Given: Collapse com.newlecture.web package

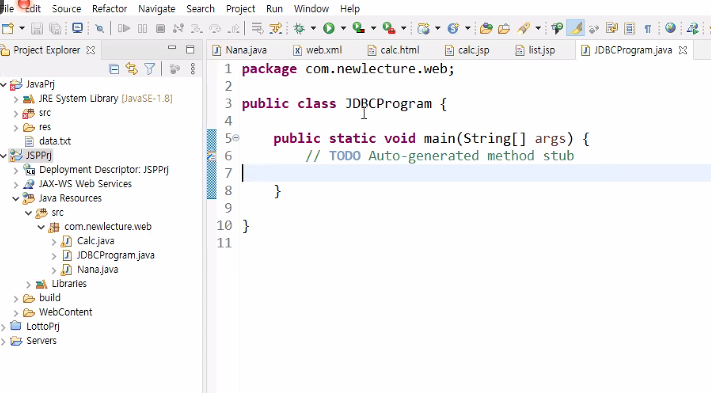Looking at the screenshot, I should pos(41,227).
